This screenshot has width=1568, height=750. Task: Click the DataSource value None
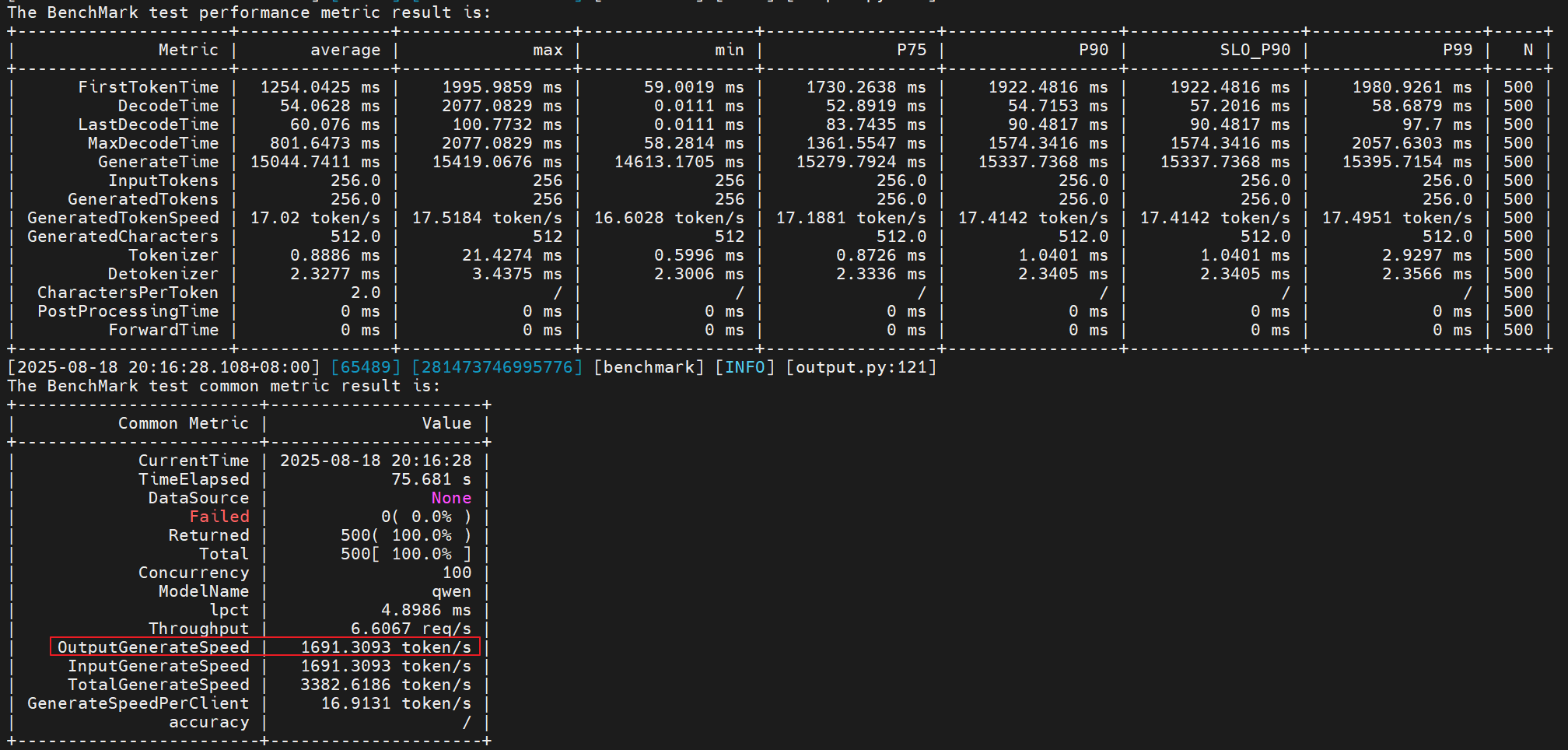451,498
